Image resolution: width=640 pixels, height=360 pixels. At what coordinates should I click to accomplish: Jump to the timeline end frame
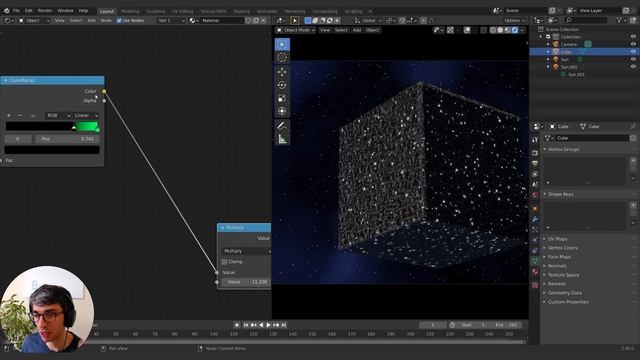point(284,325)
